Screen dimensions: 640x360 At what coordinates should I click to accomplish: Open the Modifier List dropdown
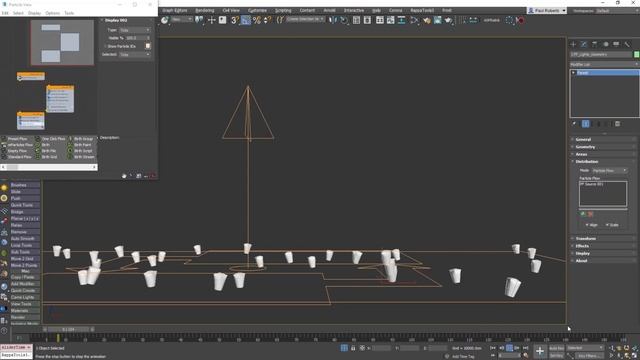pyautogui.click(x=604, y=64)
